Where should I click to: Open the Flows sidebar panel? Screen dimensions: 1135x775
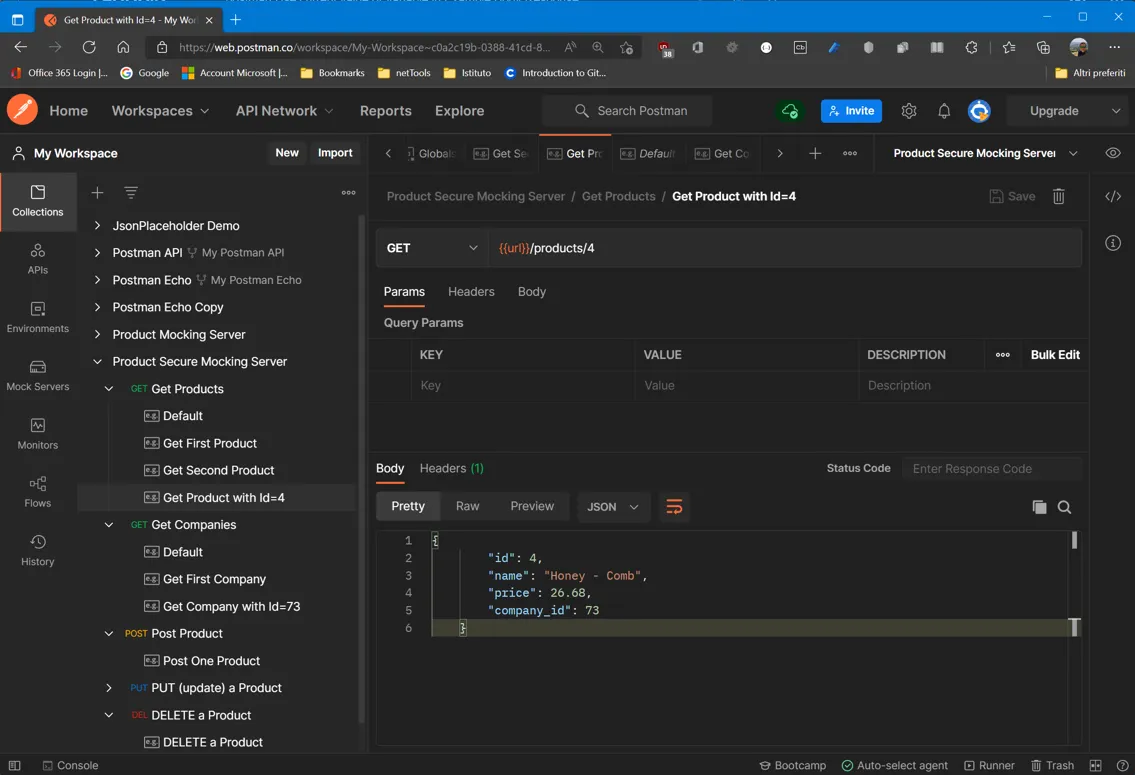[x=38, y=492]
